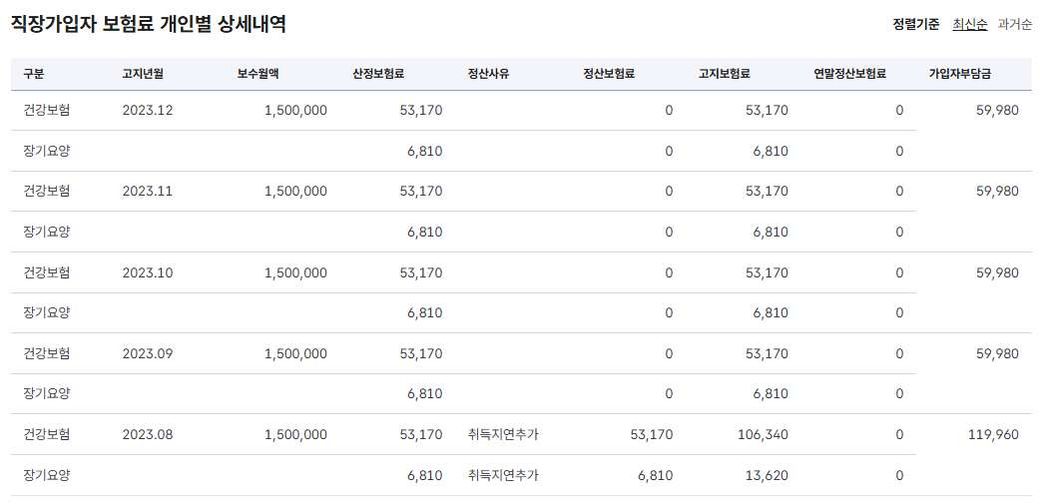Click the 산정보험료 column header
This screenshot has width=1040, height=504.
tap(378, 74)
